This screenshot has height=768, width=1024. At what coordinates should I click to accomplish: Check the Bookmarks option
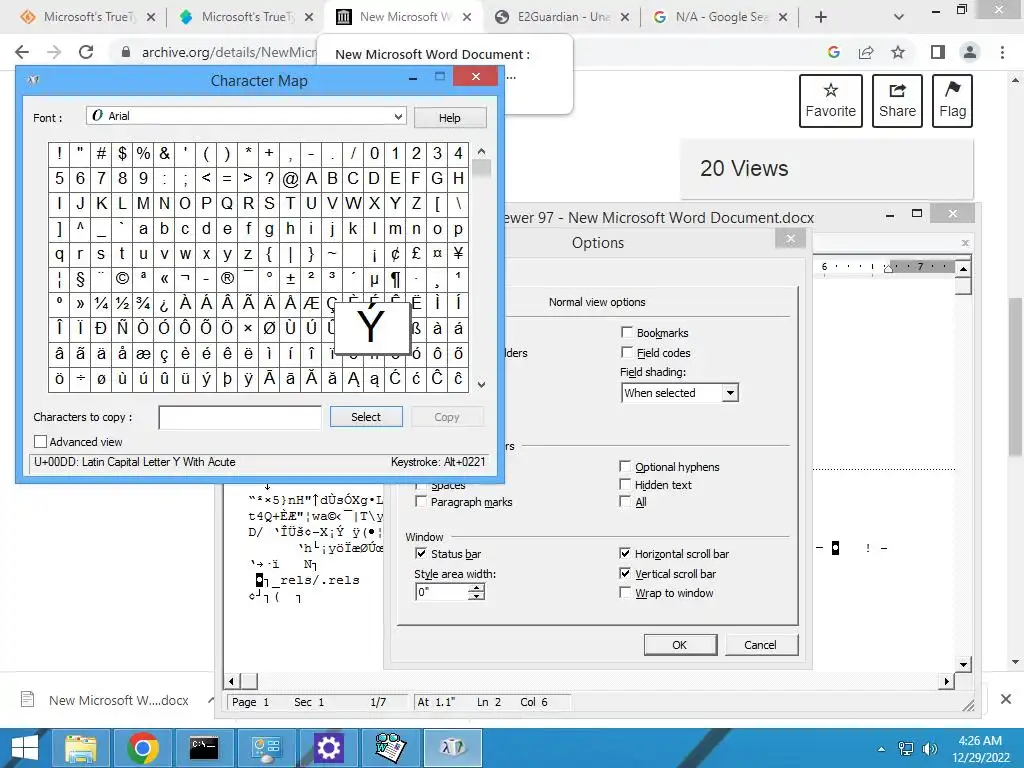tap(627, 332)
